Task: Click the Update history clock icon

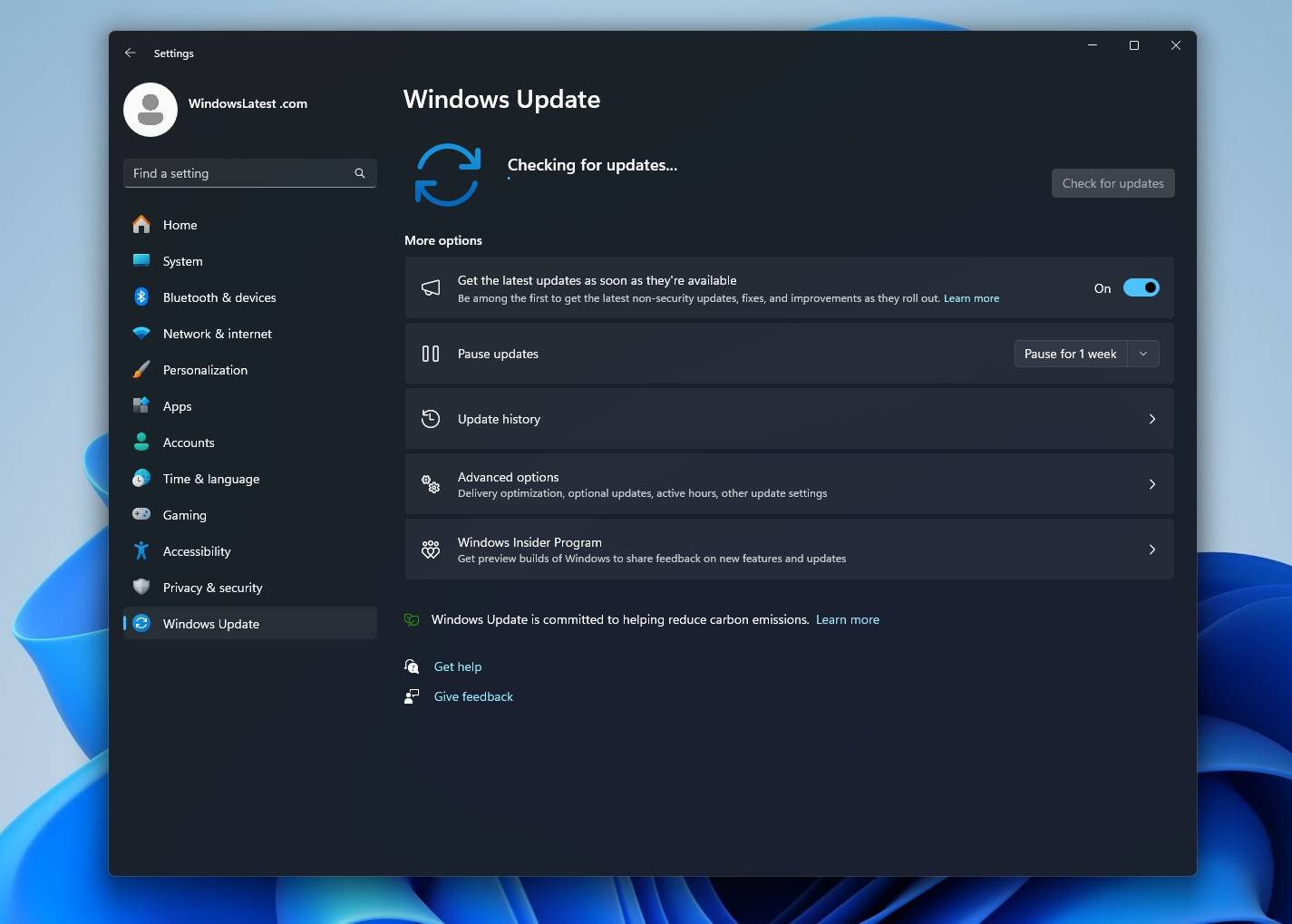Action: [431, 418]
